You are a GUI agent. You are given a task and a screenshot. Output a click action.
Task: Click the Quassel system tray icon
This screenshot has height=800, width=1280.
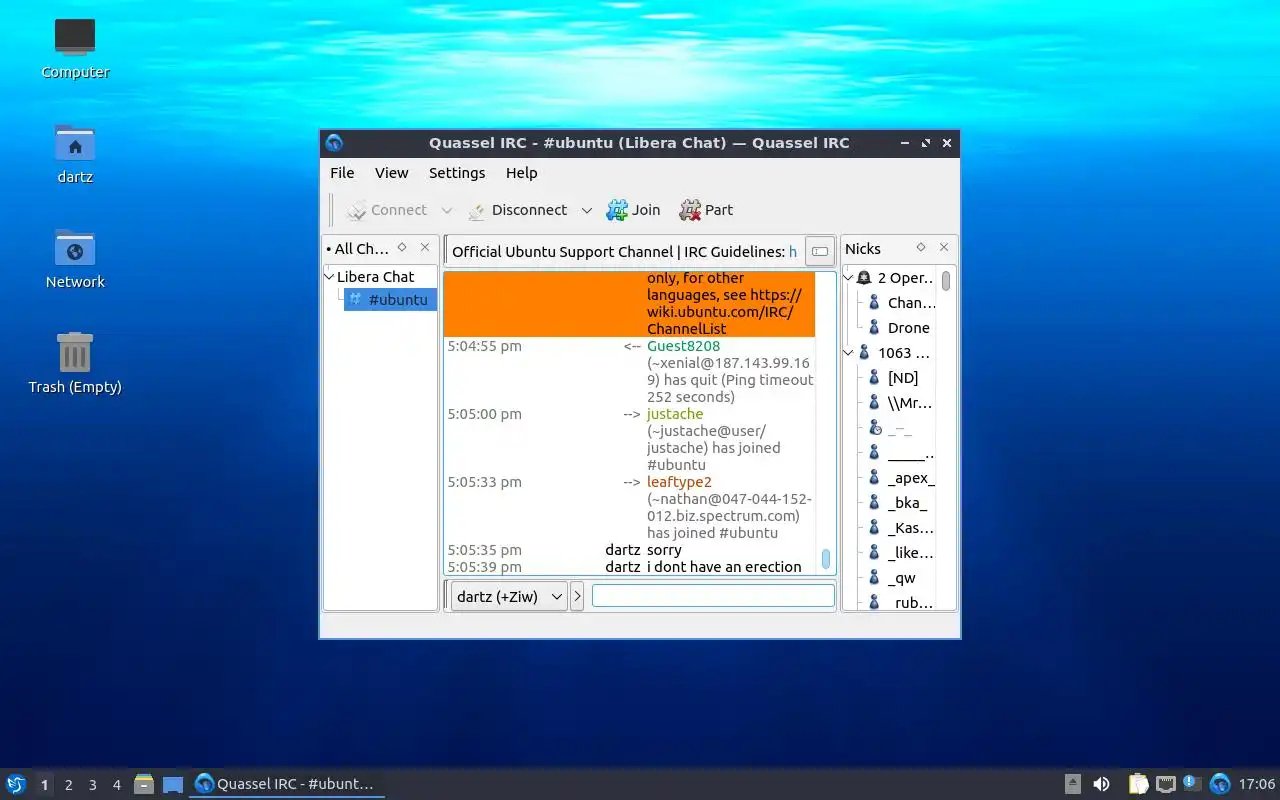pos(1219,784)
